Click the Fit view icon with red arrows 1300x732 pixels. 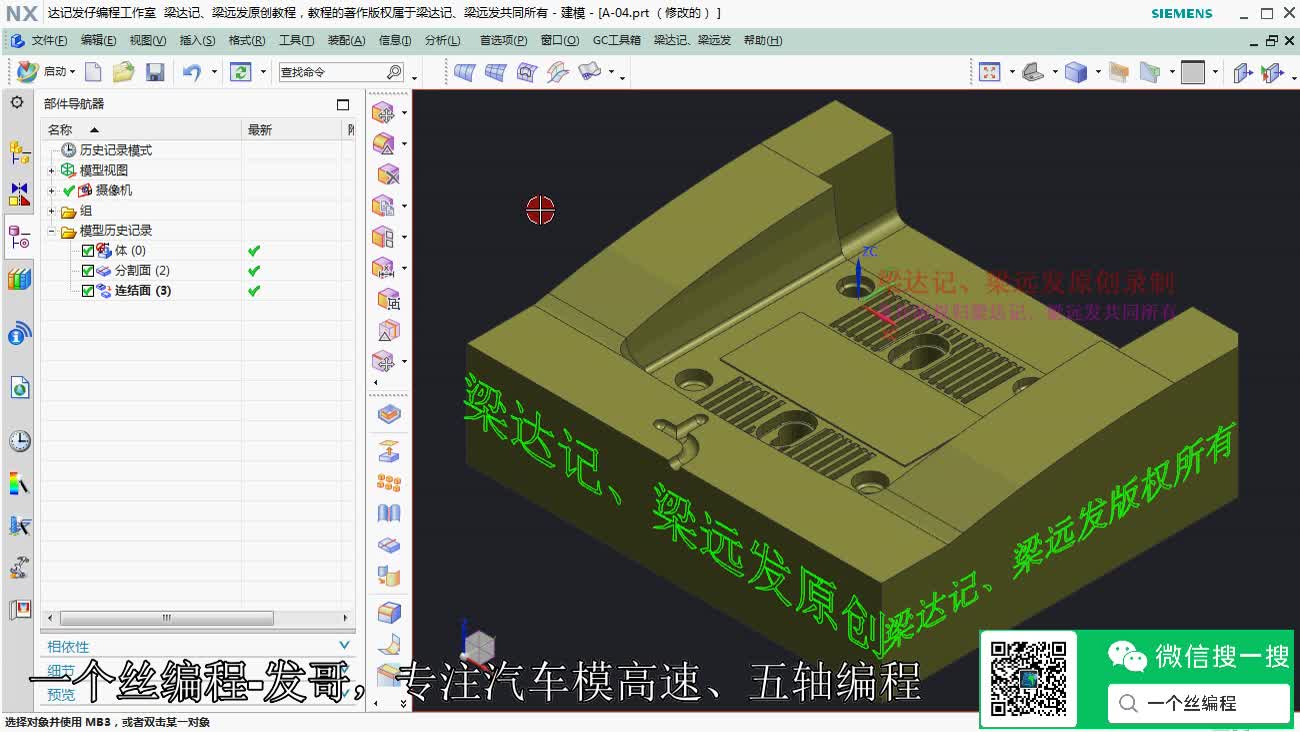tap(990, 72)
